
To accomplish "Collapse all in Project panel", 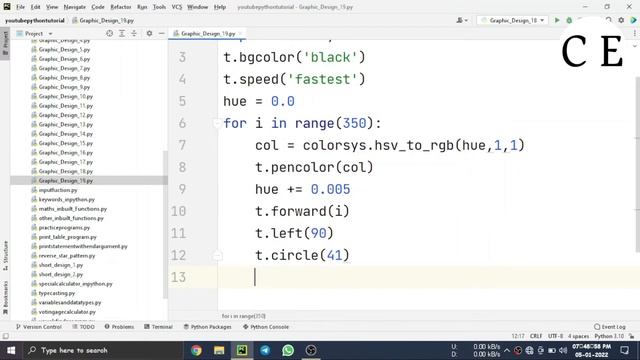I will 134,33.
